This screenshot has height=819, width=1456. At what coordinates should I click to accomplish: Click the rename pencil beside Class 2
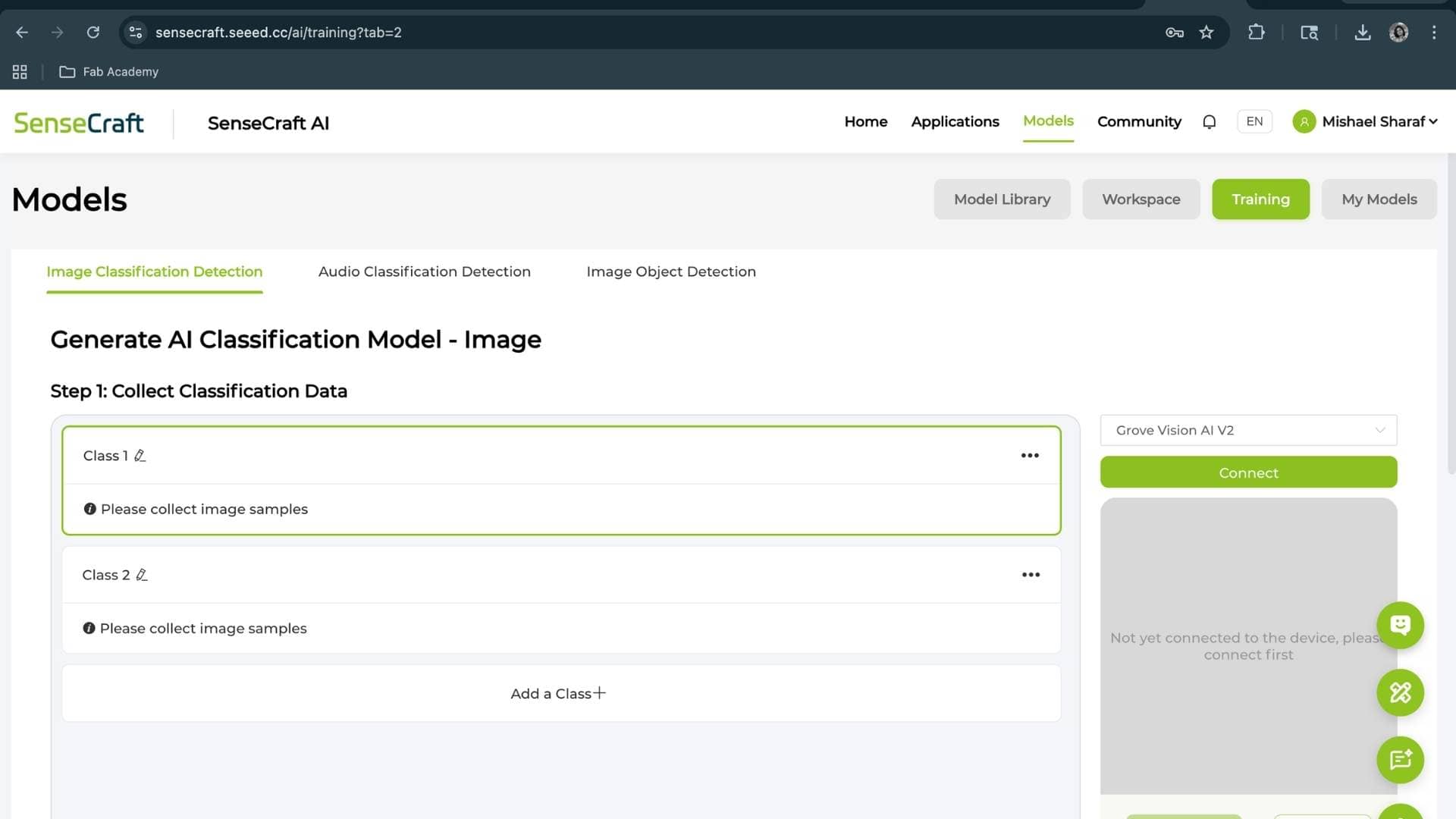click(x=141, y=575)
